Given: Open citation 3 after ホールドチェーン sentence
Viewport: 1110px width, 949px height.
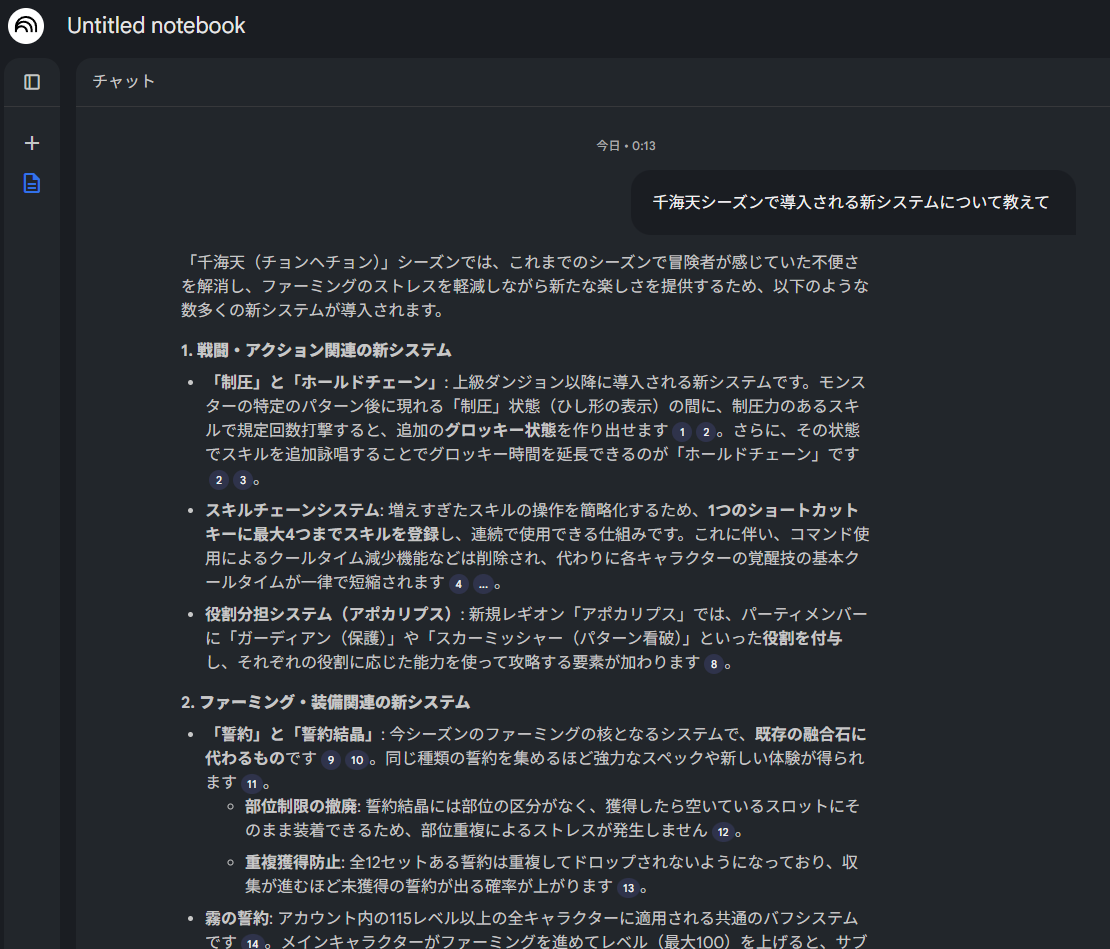Looking at the screenshot, I should click(x=242, y=480).
